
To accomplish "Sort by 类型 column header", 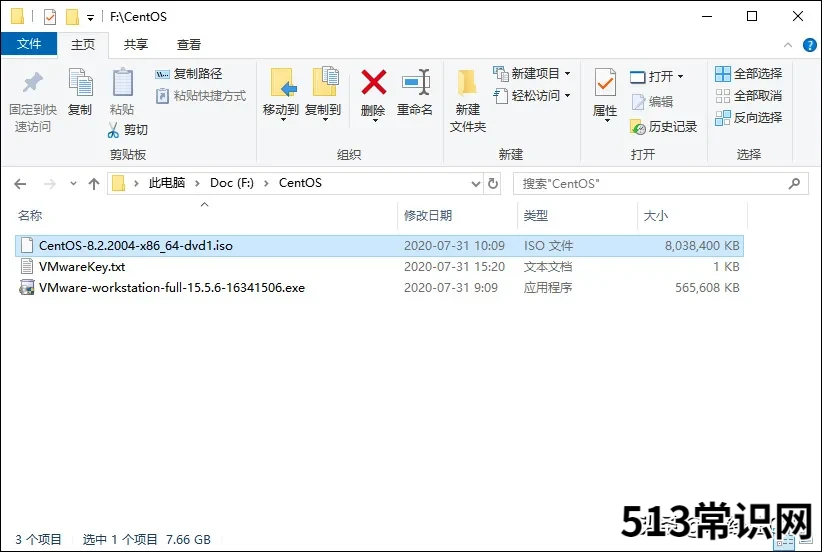I will 536,215.
